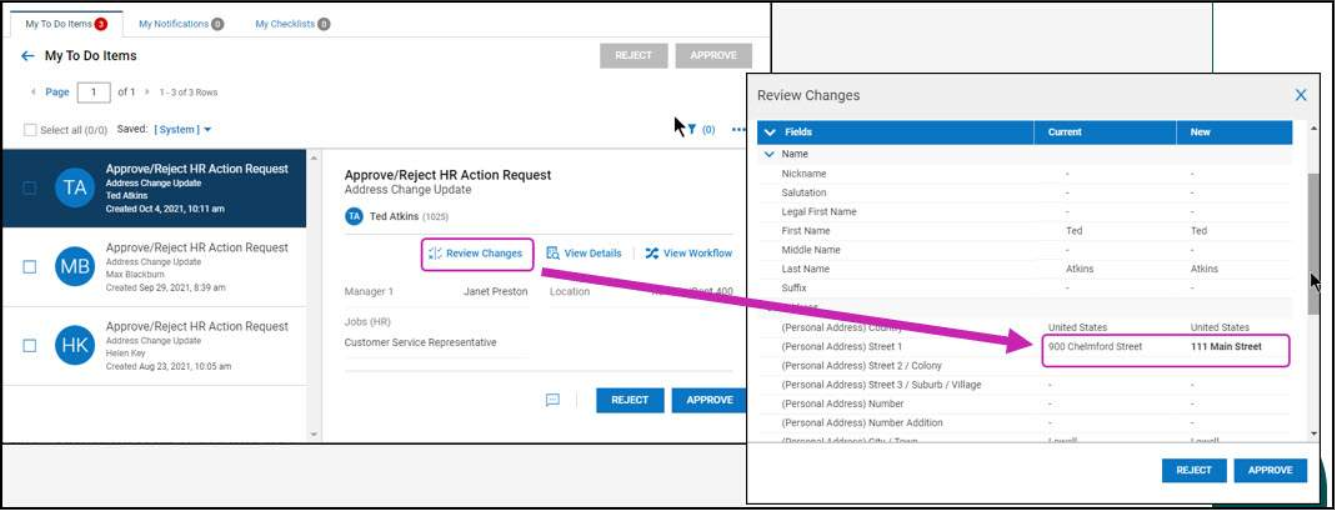Check the Max Blackburn request checkbox
The height and width of the screenshot is (510, 1335).
[x=30, y=267]
